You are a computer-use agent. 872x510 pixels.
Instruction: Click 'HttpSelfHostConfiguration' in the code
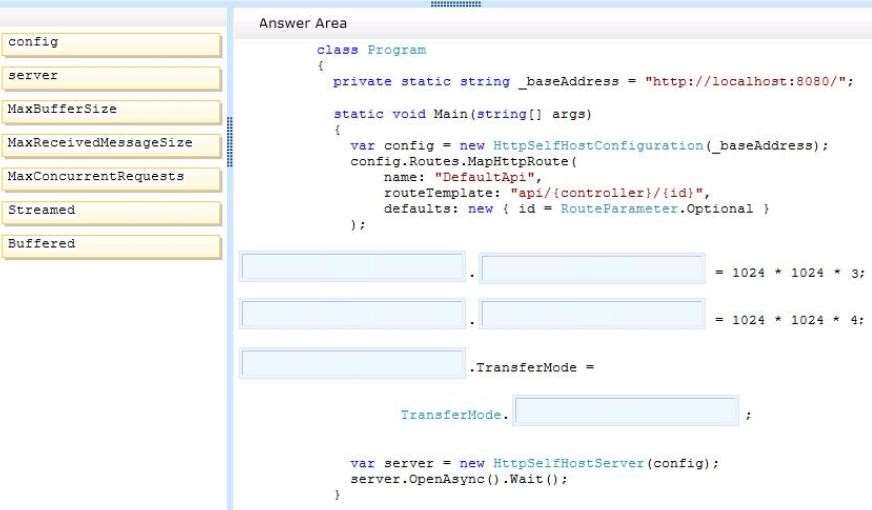tap(598, 146)
